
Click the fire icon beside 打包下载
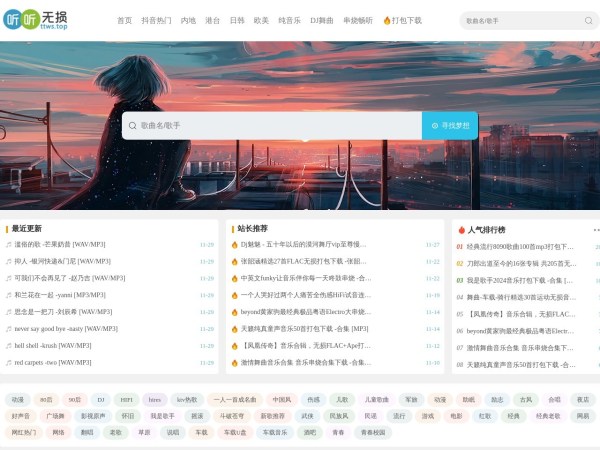coord(387,20)
